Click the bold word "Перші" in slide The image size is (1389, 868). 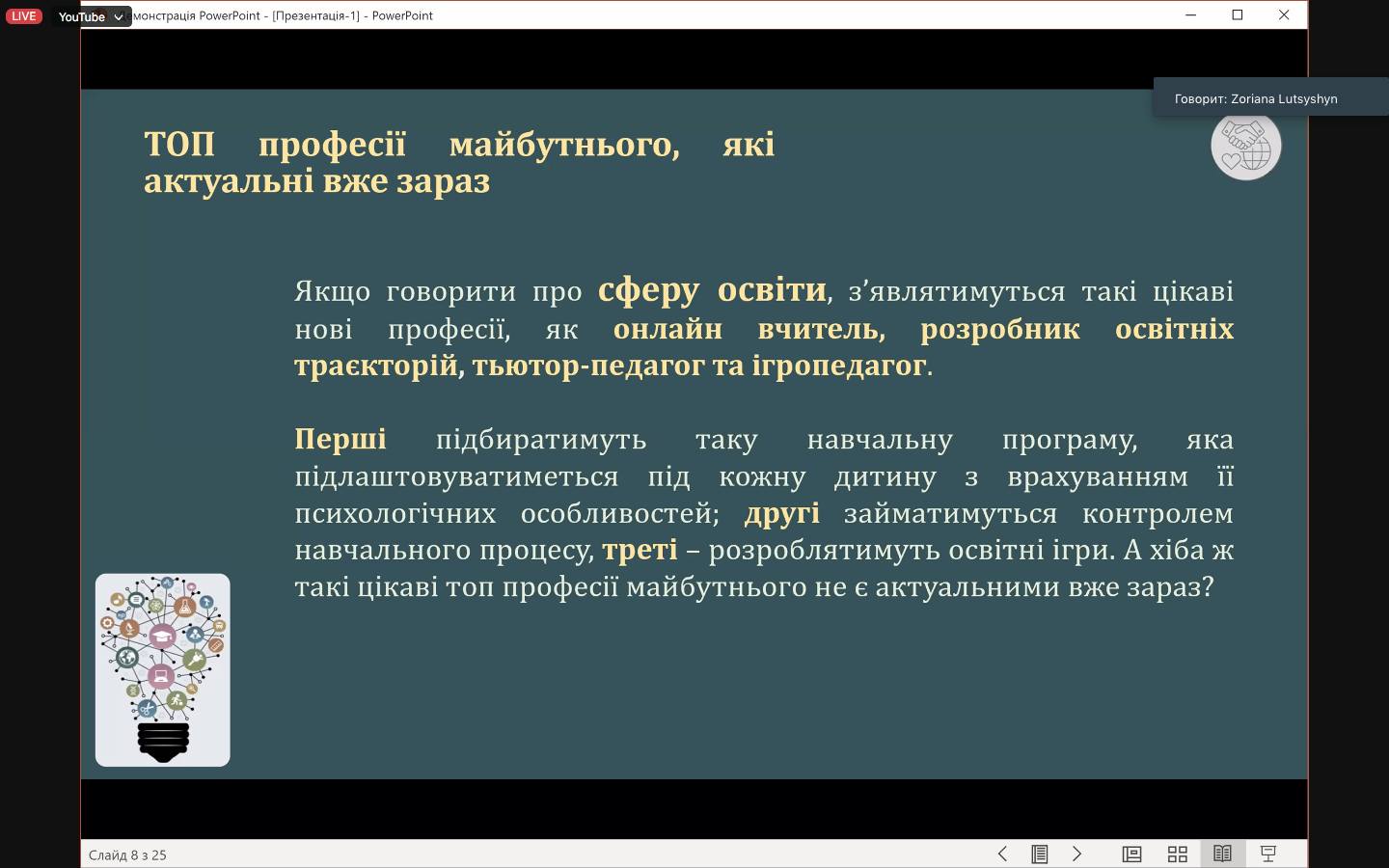[x=340, y=439]
